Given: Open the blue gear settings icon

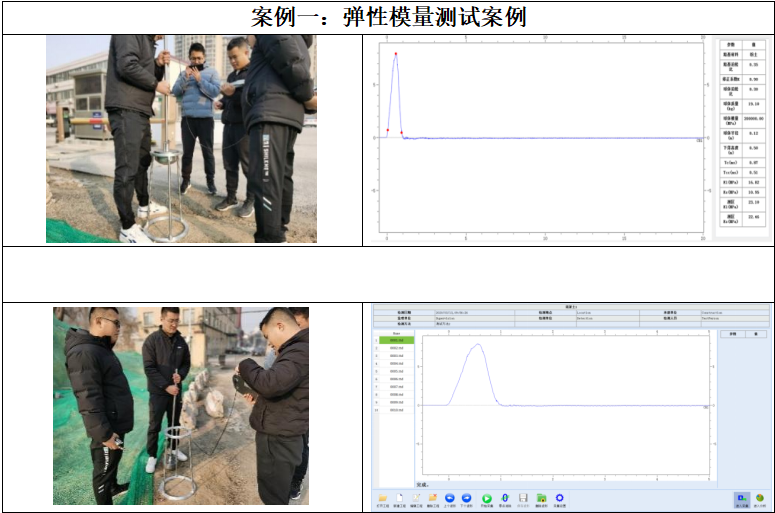Looking at the screenshot, I should click(x=560, y=497).
